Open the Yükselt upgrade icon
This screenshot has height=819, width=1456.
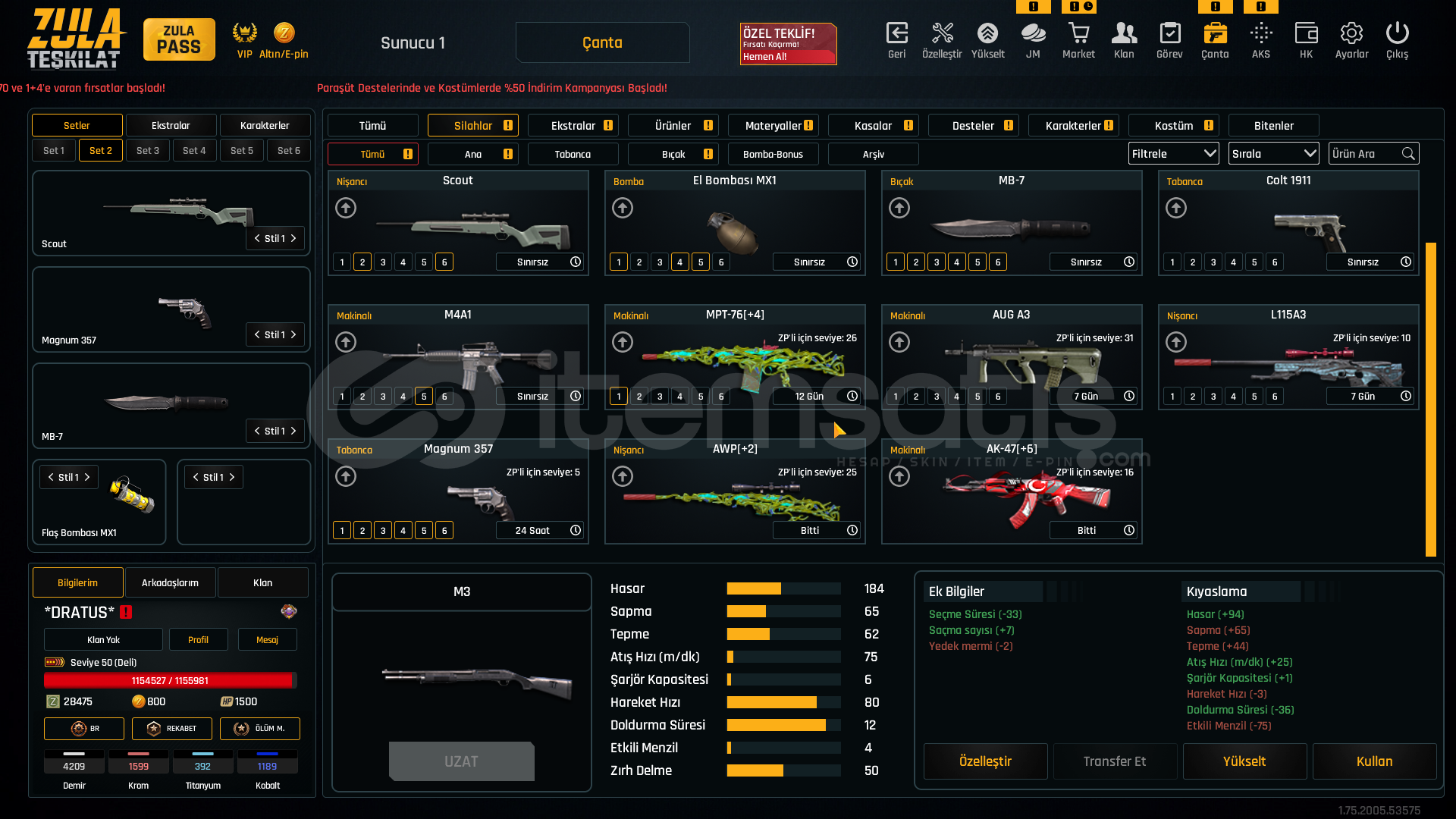pos(987,33)
